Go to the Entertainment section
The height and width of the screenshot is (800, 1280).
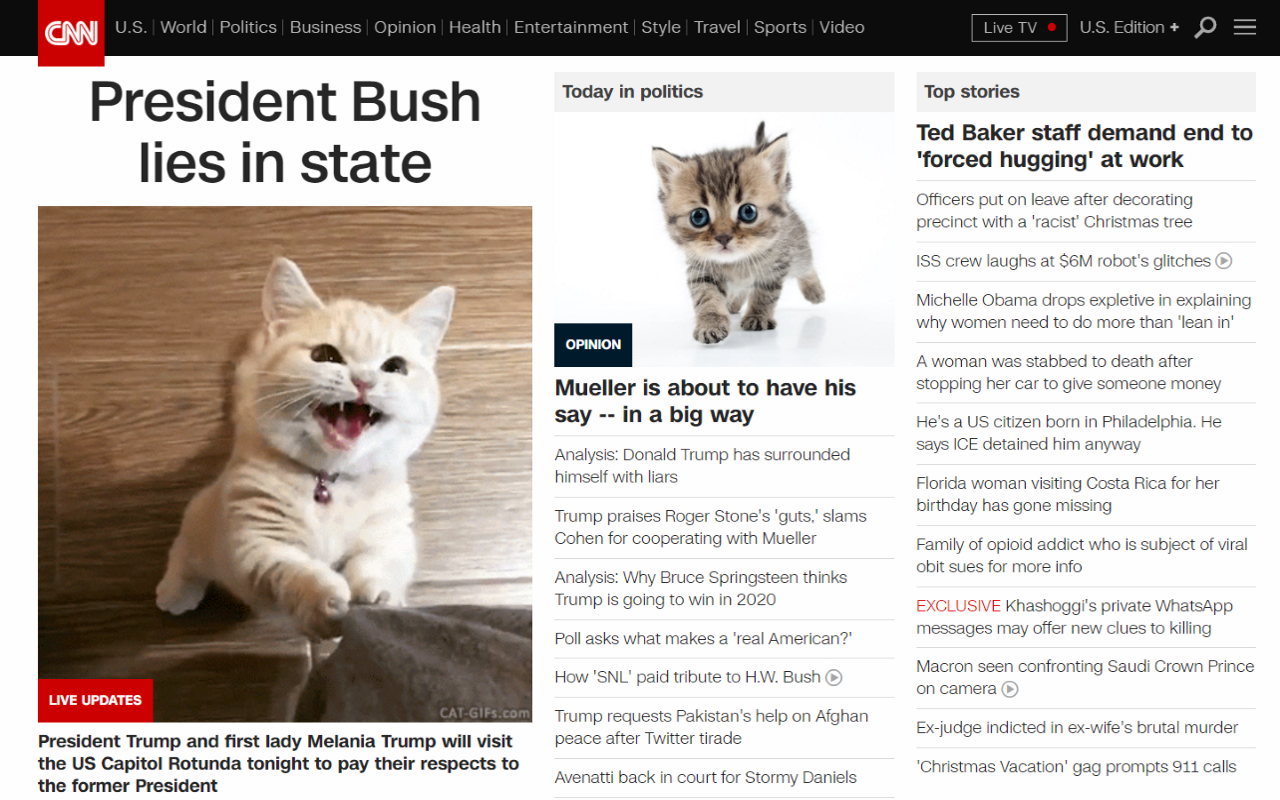coord(571,27)
